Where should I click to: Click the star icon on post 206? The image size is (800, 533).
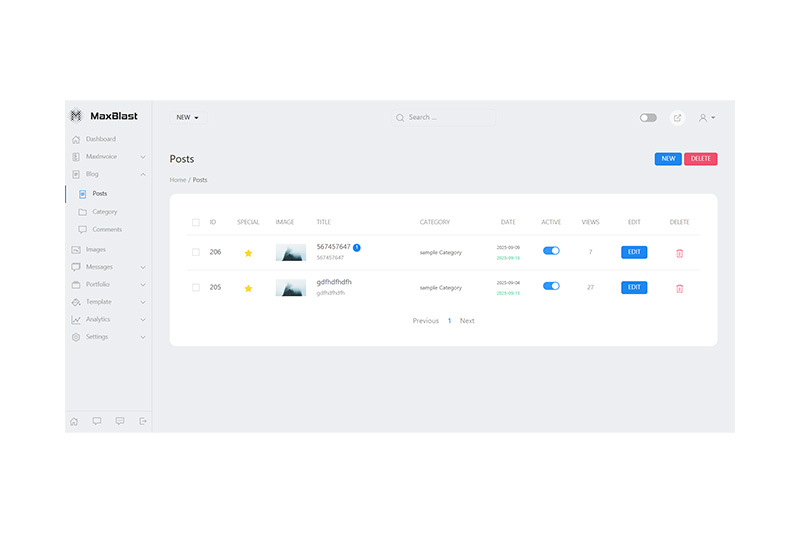tap(248, 253)
